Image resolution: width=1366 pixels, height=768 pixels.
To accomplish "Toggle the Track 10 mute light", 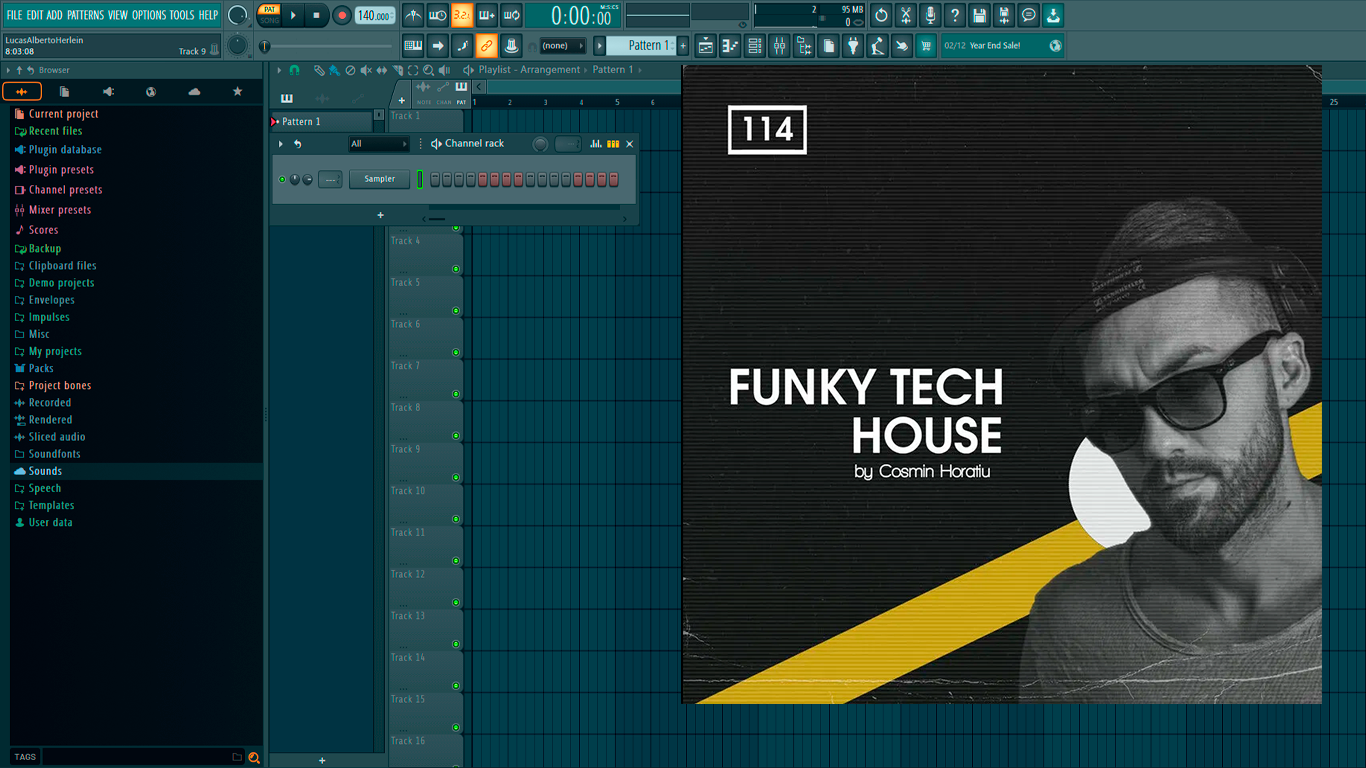I will pyautogui.click(x=456, y=519).
